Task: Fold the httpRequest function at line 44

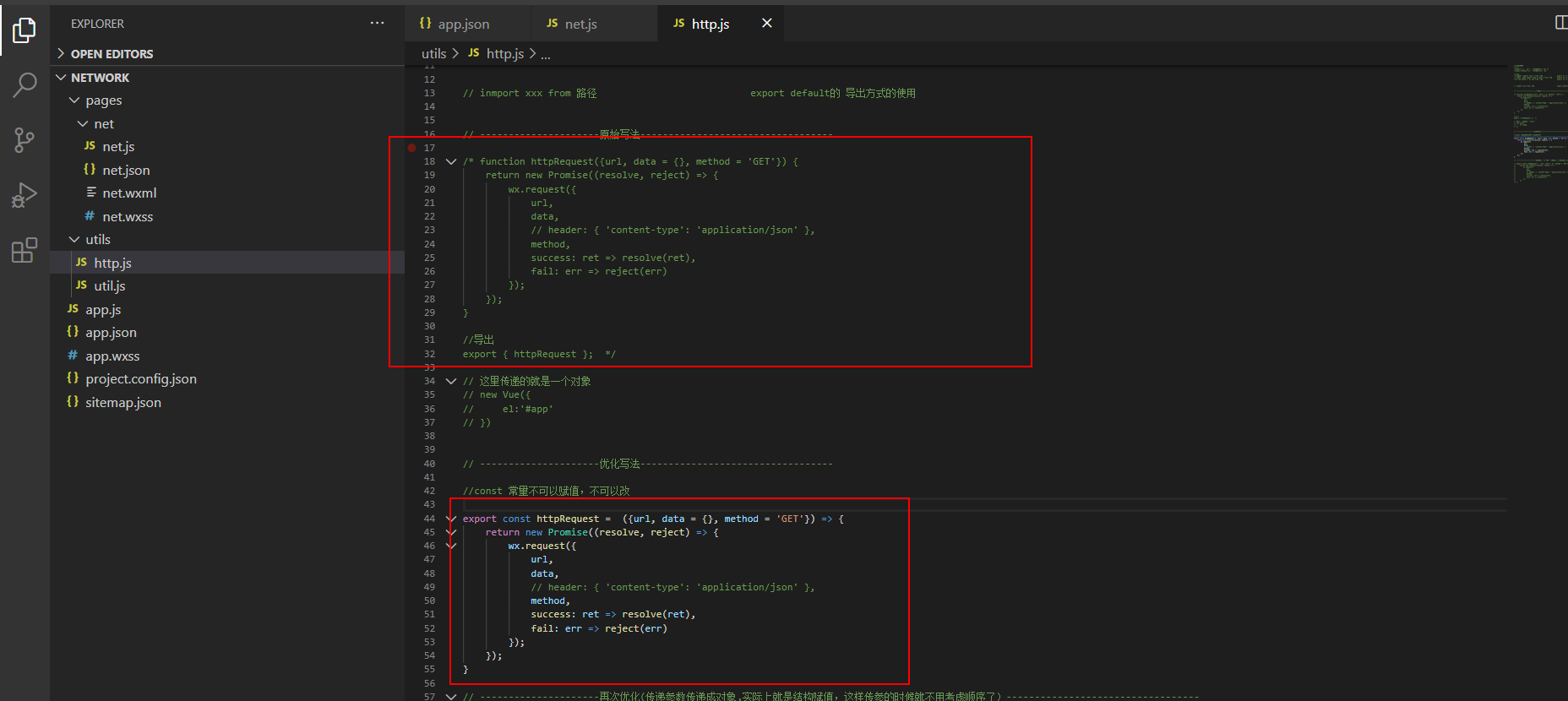Action: pyautogui.click(x=451, y=519)
